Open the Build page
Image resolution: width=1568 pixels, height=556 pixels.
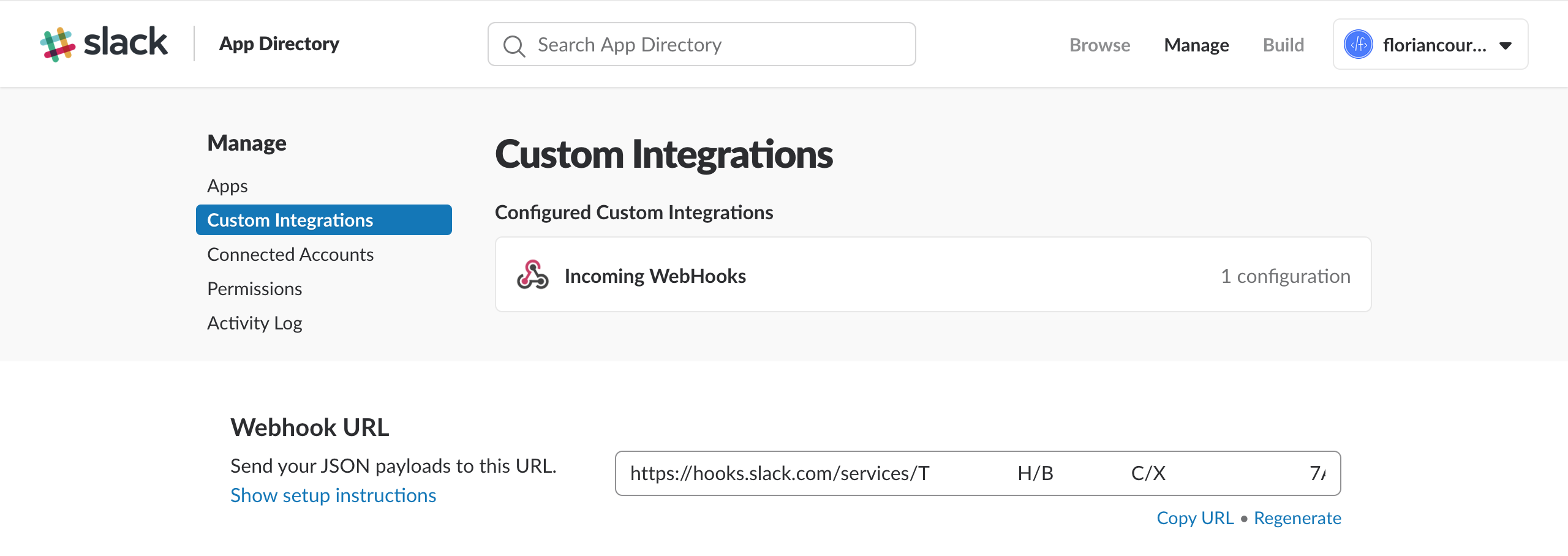click(x=1283, y=45)
